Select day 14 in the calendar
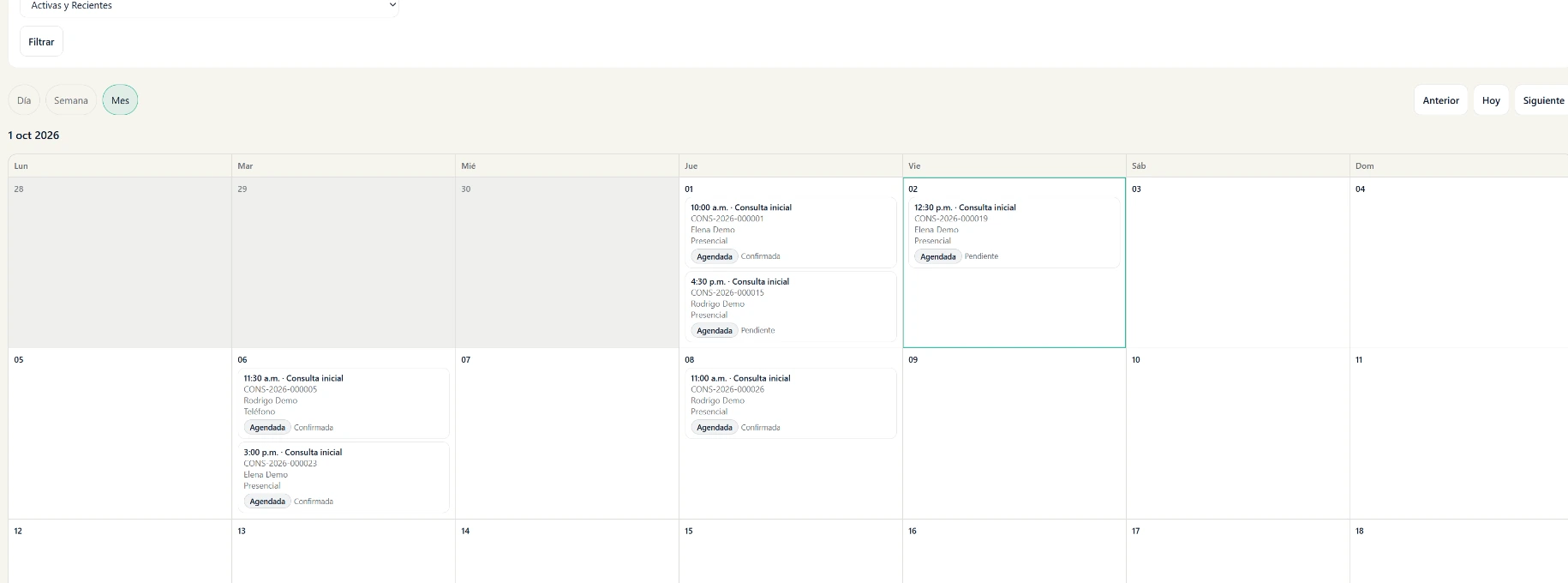 (x=566, y=551)
